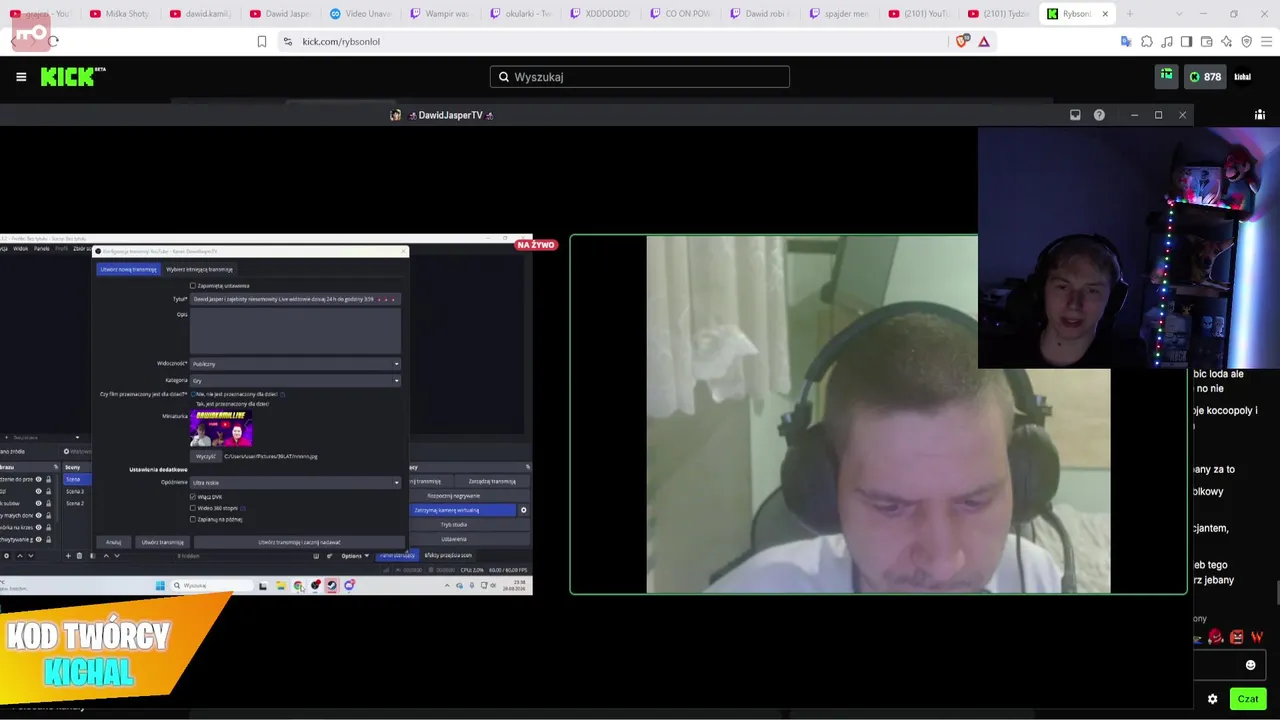Screen dimensions: 1280x720
Task: Open the 878 points balance button
Action: pos(1205,77)
